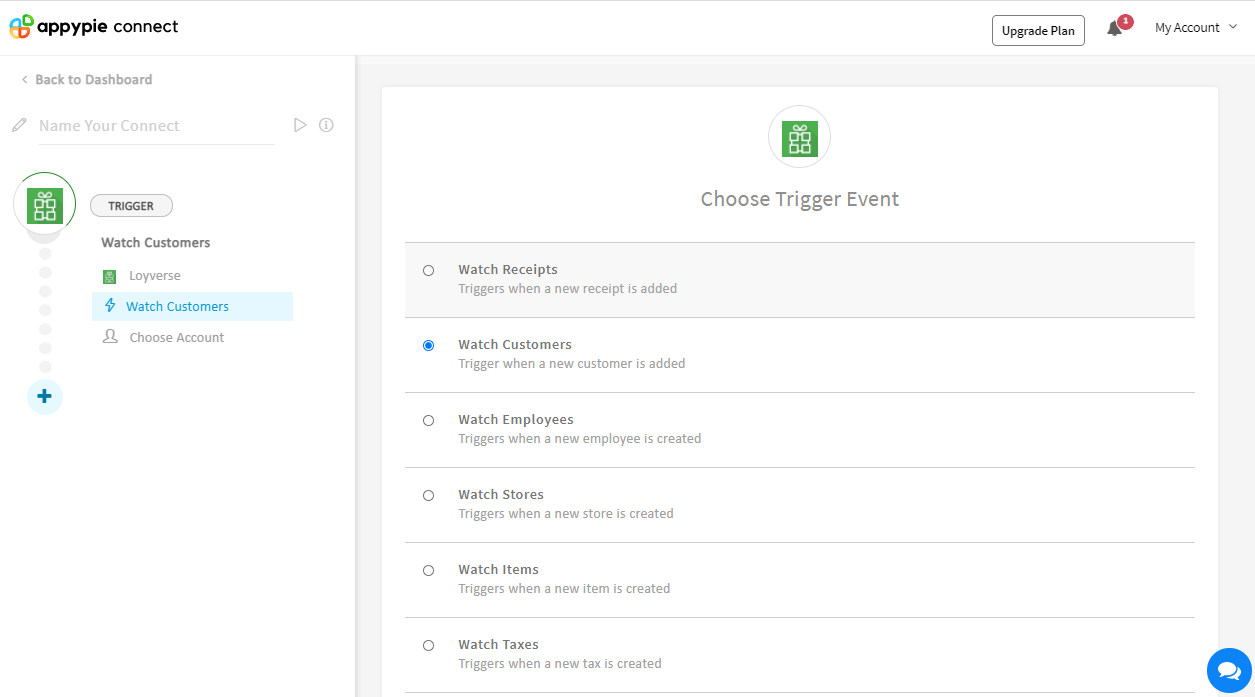The image size is (1255, 697).
Task: Click the Name Your Connect field
Action: (x=155, y=126)
